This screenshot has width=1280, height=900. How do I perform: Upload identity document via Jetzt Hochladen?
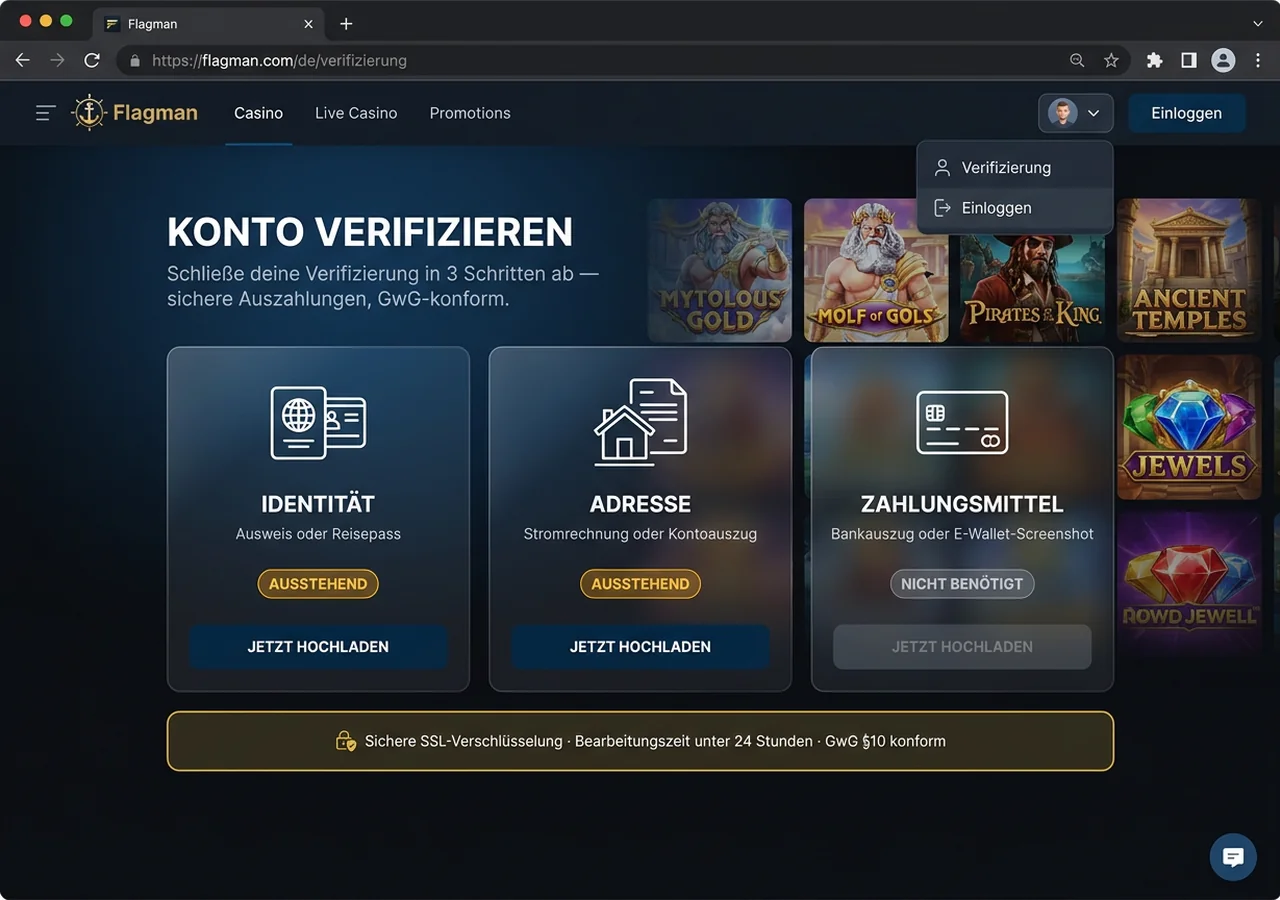click(318, 647)
